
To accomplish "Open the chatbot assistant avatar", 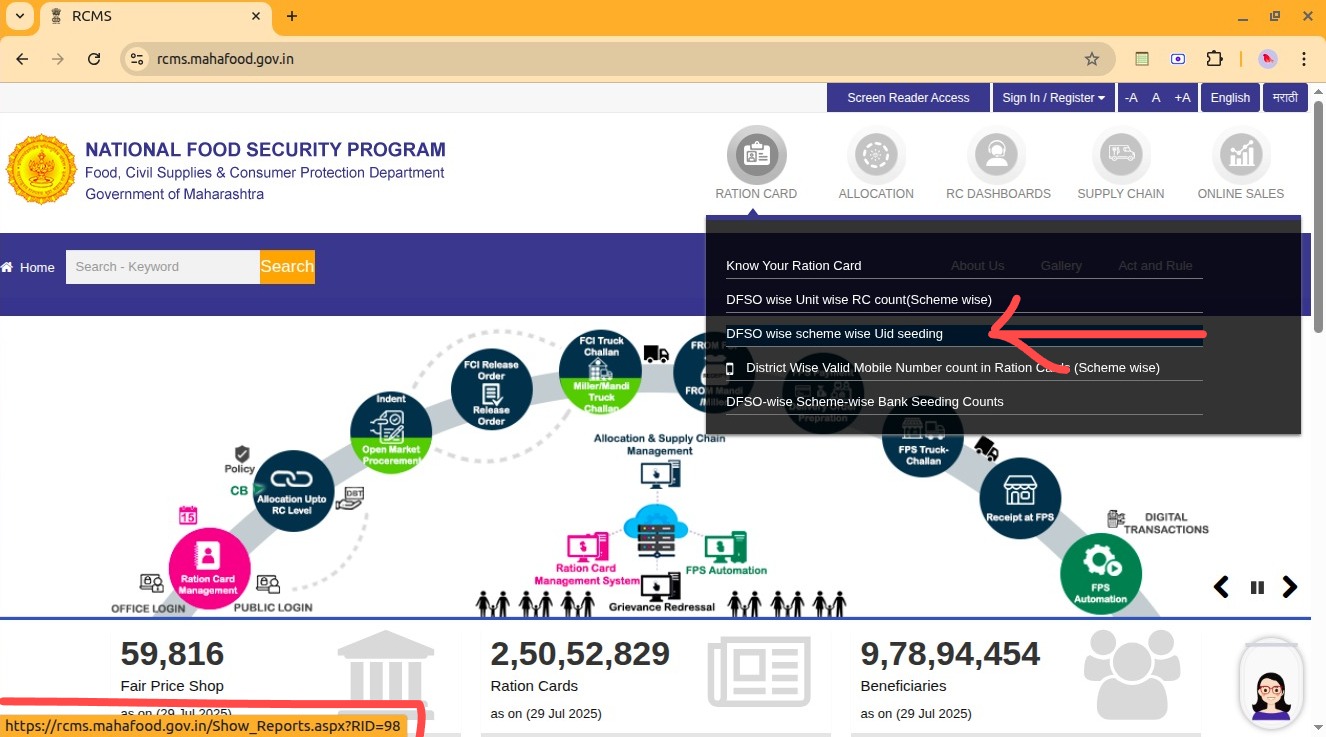I will [1271, 686].
